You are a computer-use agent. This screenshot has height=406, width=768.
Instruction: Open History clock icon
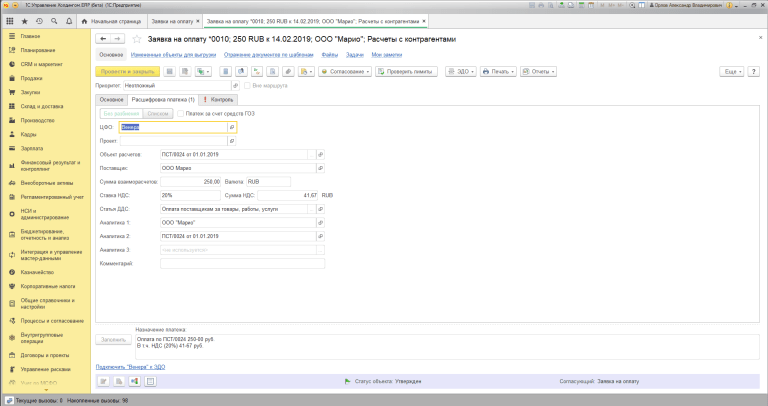39,22
